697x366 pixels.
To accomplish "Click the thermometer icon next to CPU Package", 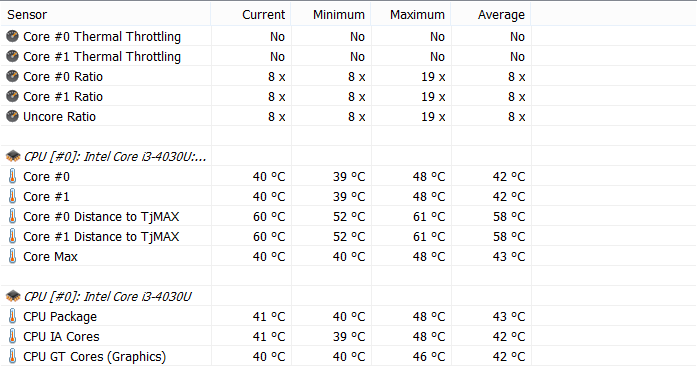I will tap(12, 317).
